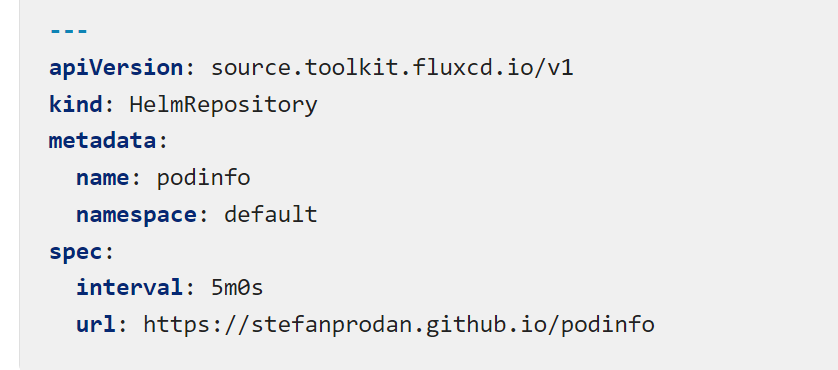
Task: Click the code block's left border
Action: pos(19,185)
